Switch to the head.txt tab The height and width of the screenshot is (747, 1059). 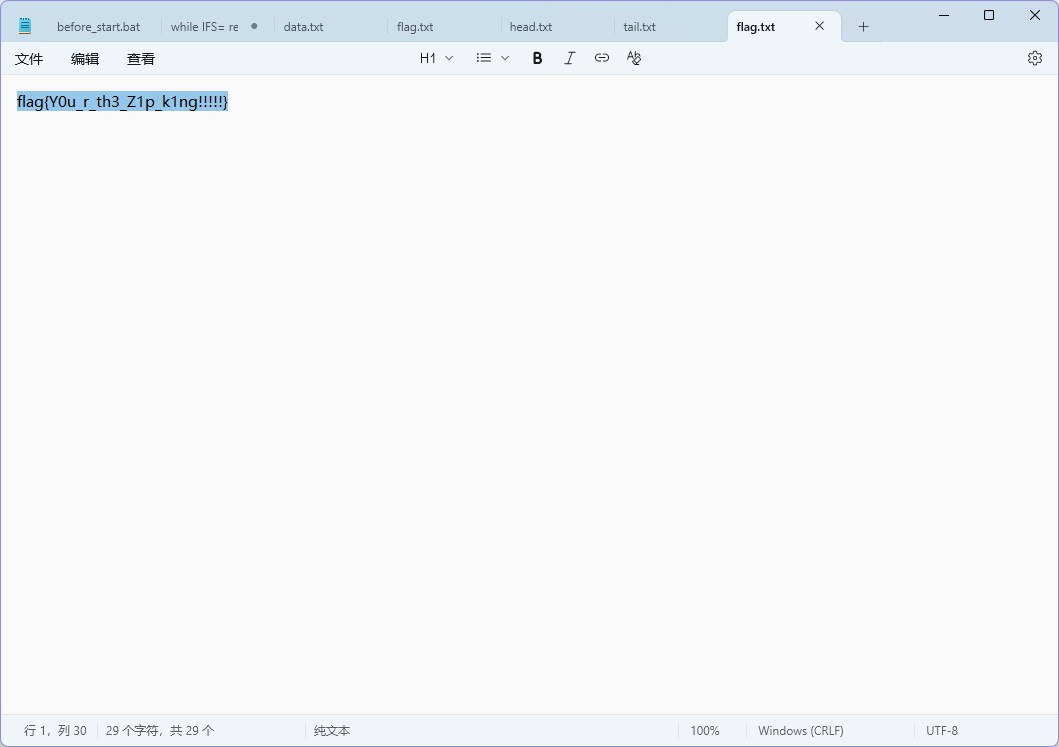531,27
